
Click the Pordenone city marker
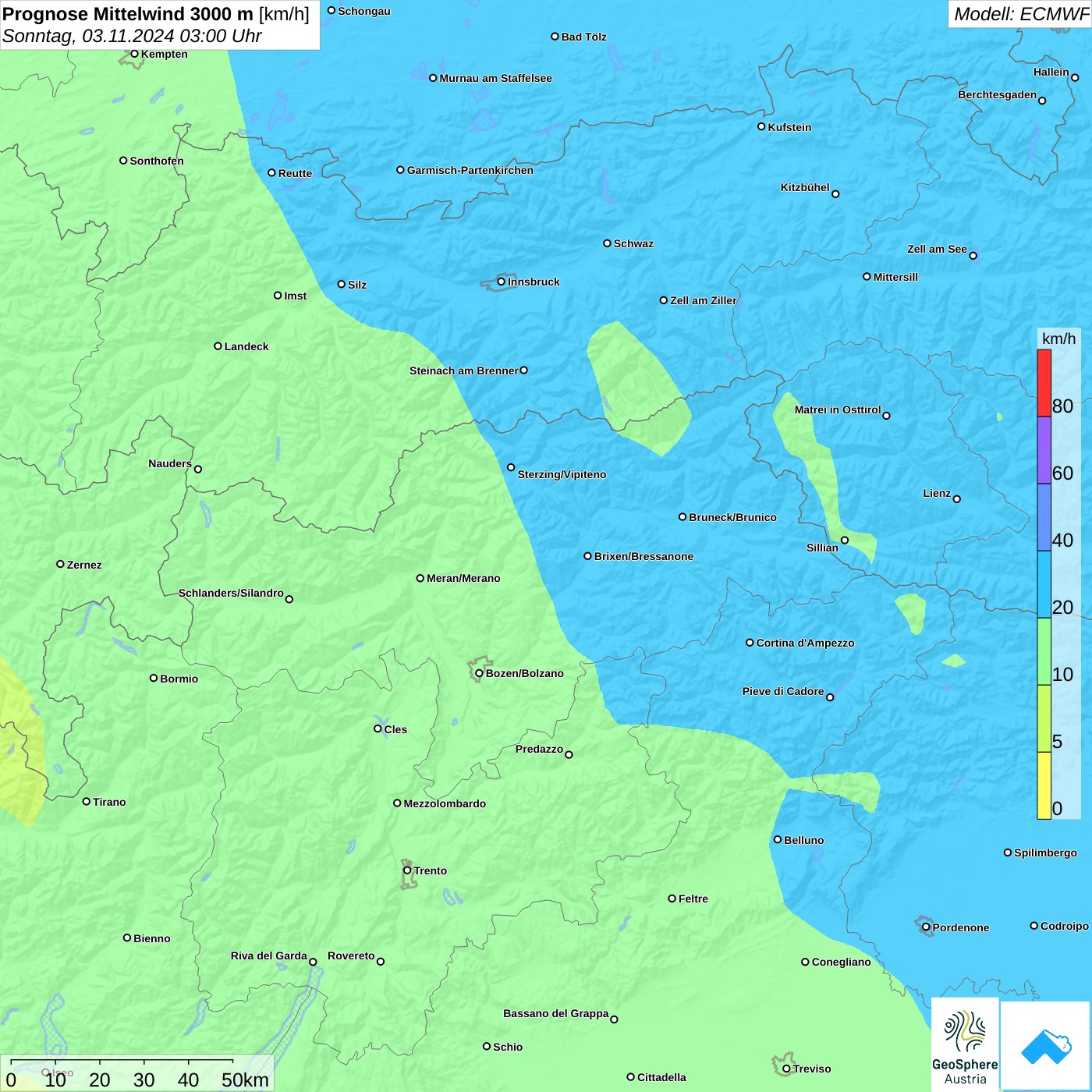click(927, 927)
